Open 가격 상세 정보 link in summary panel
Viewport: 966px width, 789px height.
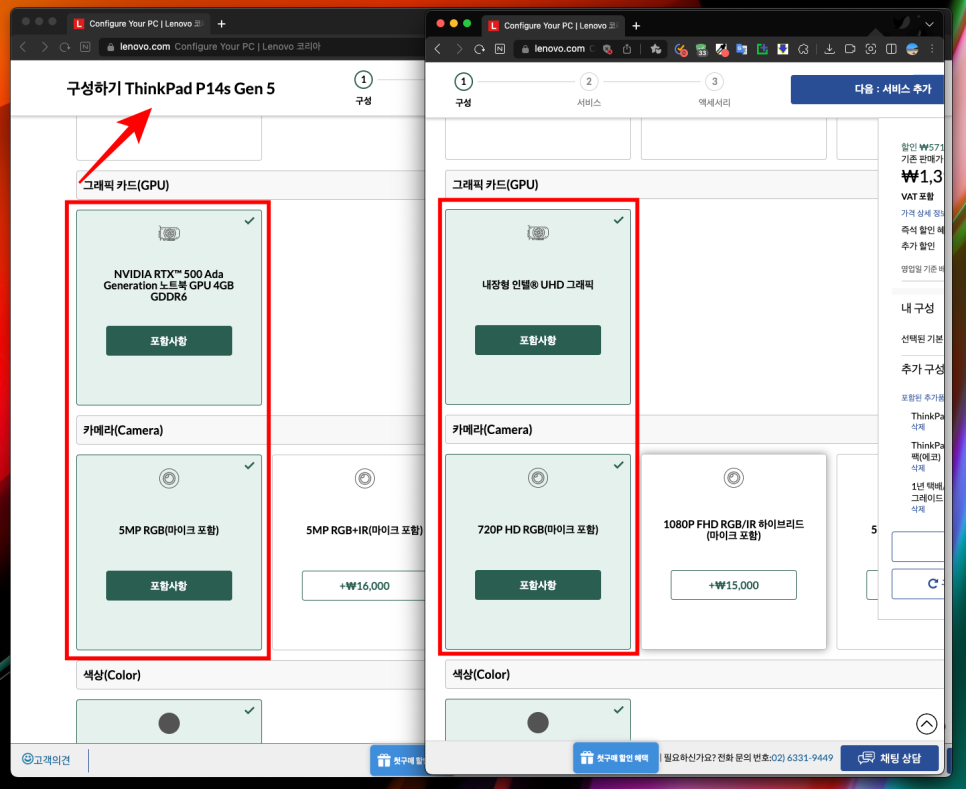(x=922, y=213)
